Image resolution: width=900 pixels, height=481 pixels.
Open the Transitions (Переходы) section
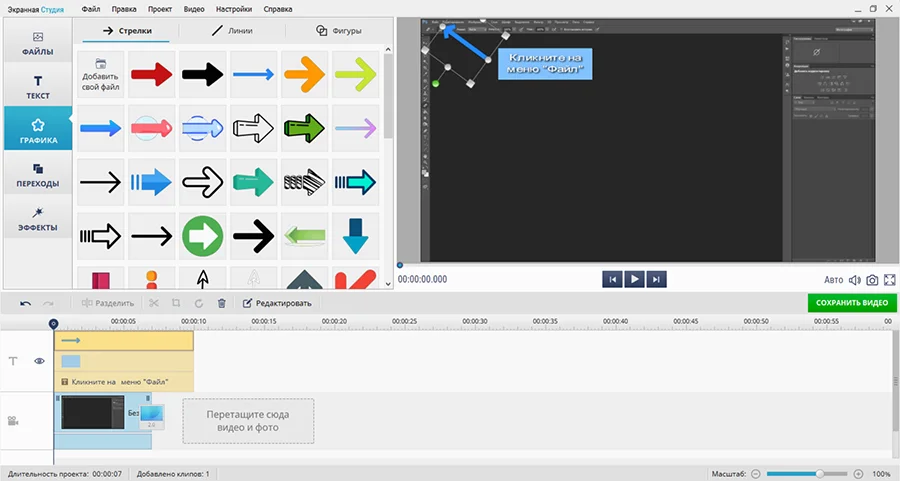click(37, 176)
